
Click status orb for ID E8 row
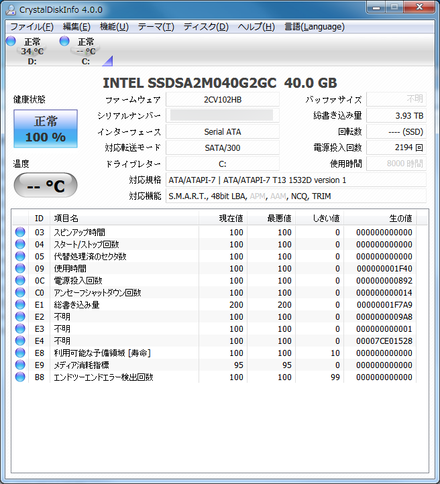(20, 353)
